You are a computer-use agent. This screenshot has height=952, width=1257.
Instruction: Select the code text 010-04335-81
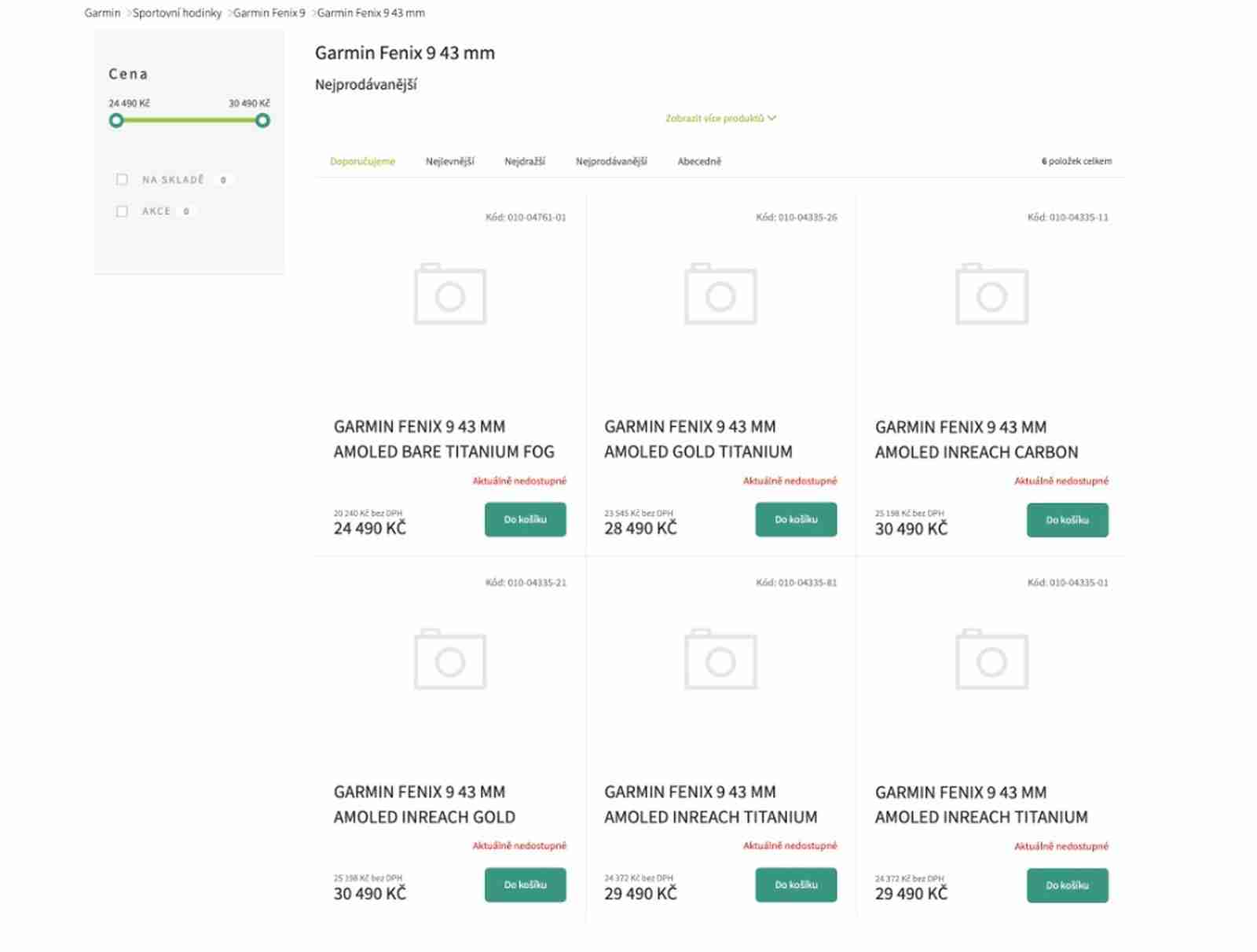(808, 583)
